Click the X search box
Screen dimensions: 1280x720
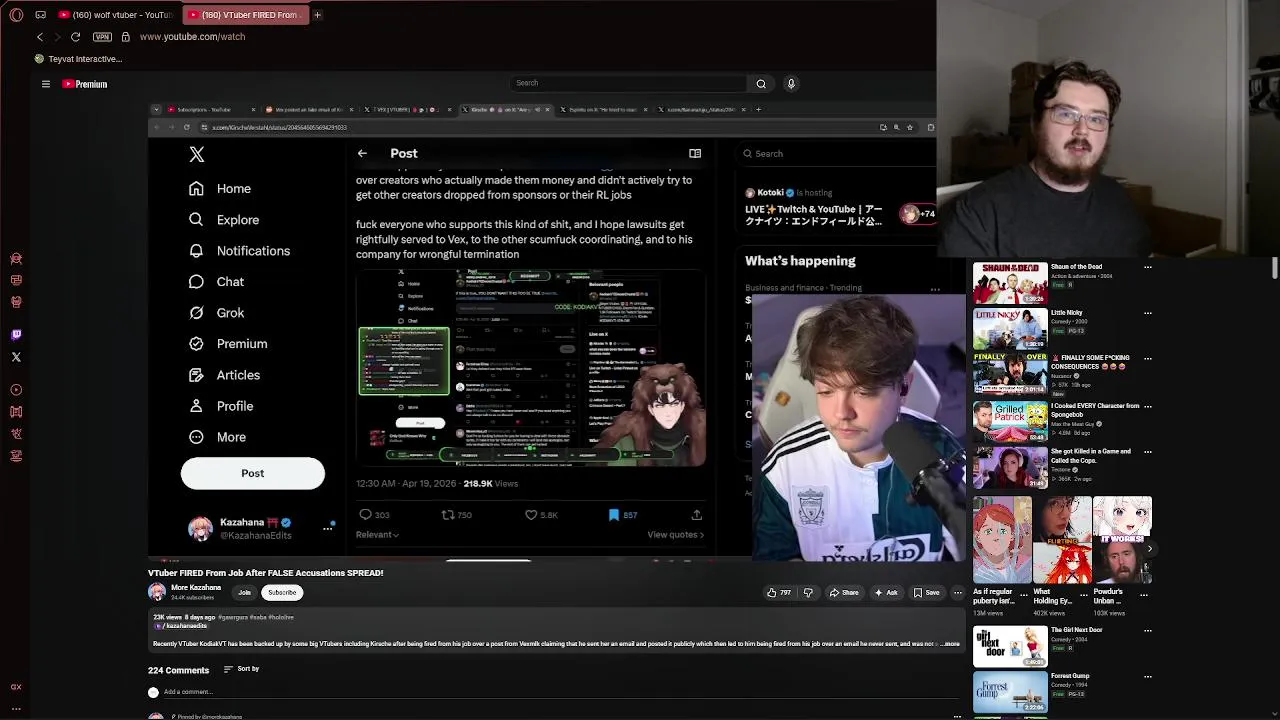tap(838, 154)
